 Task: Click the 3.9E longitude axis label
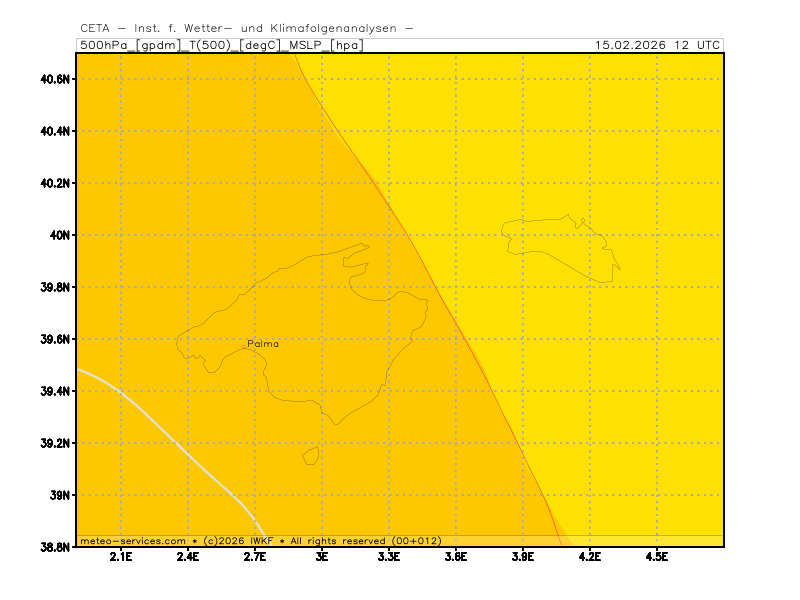[x=522, y=557]
